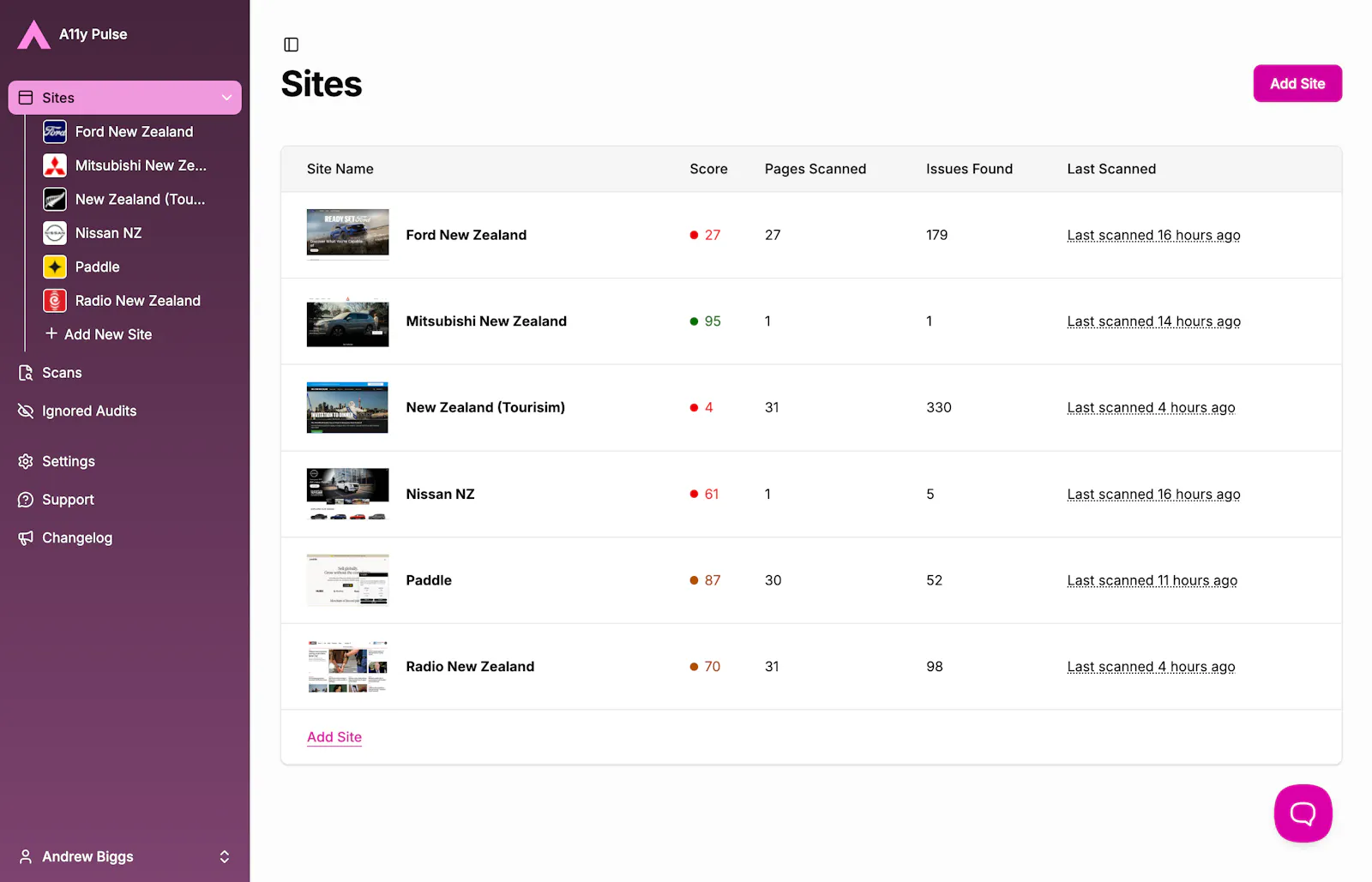Open the chat support bubble

click(1303, 813)
